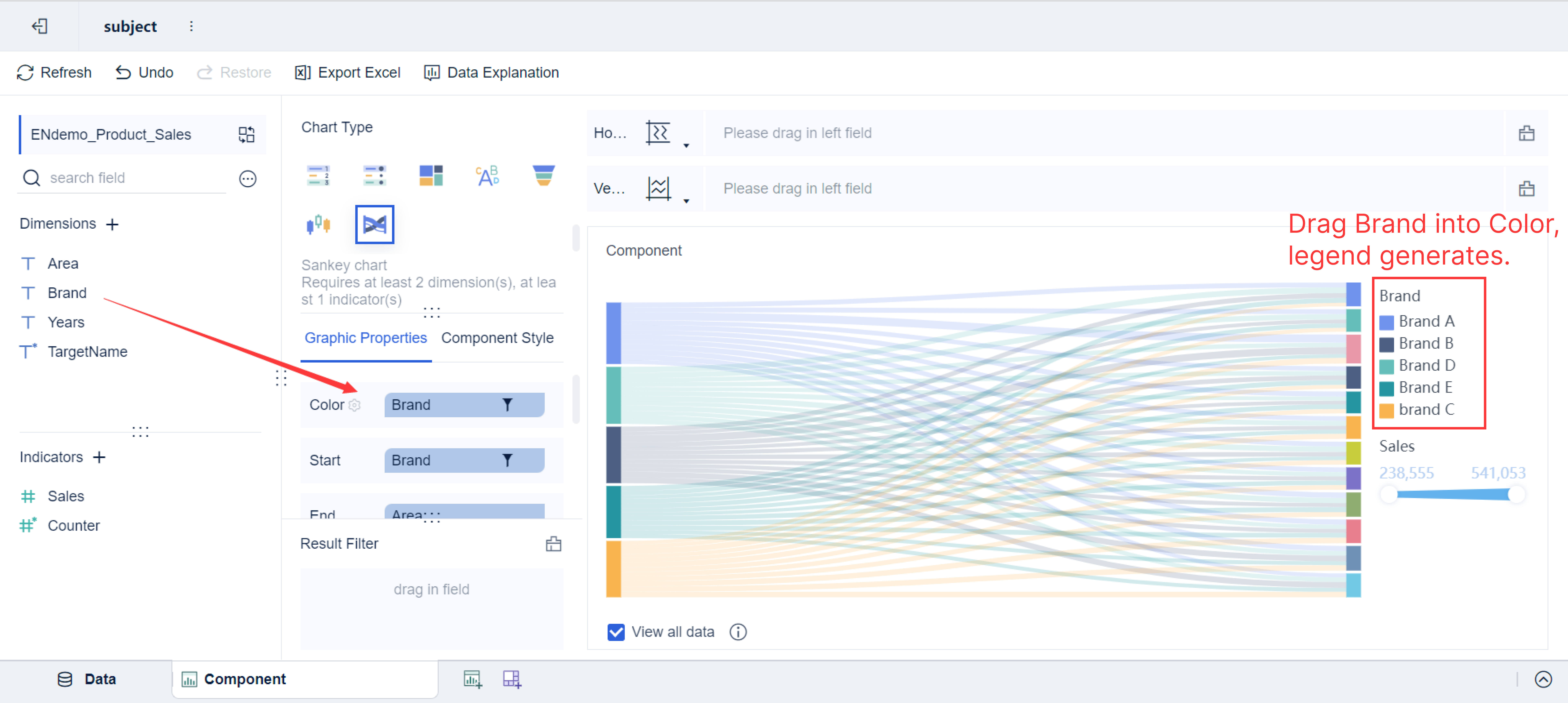Click the back/exit icon beside subject
This screenshot has width=1568, height=703.
(x=40, y=26)
